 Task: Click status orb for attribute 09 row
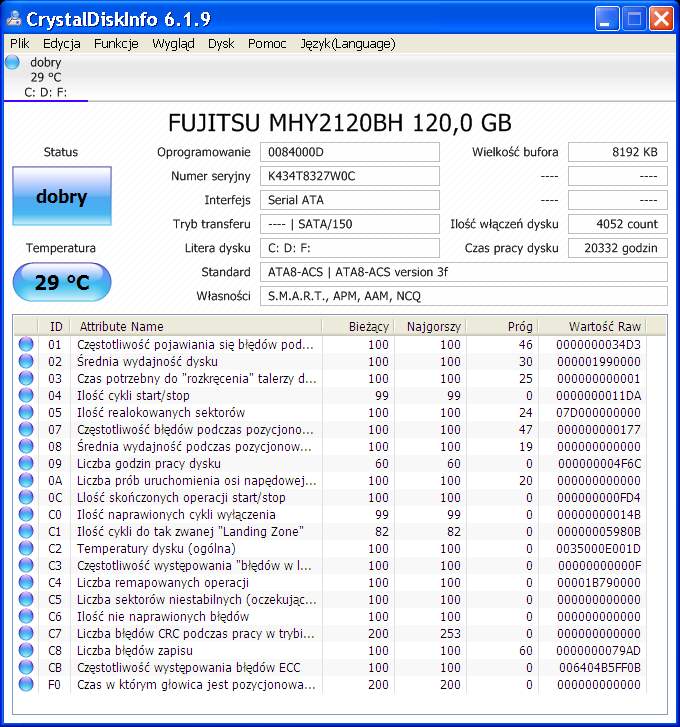tap(26, 463)
